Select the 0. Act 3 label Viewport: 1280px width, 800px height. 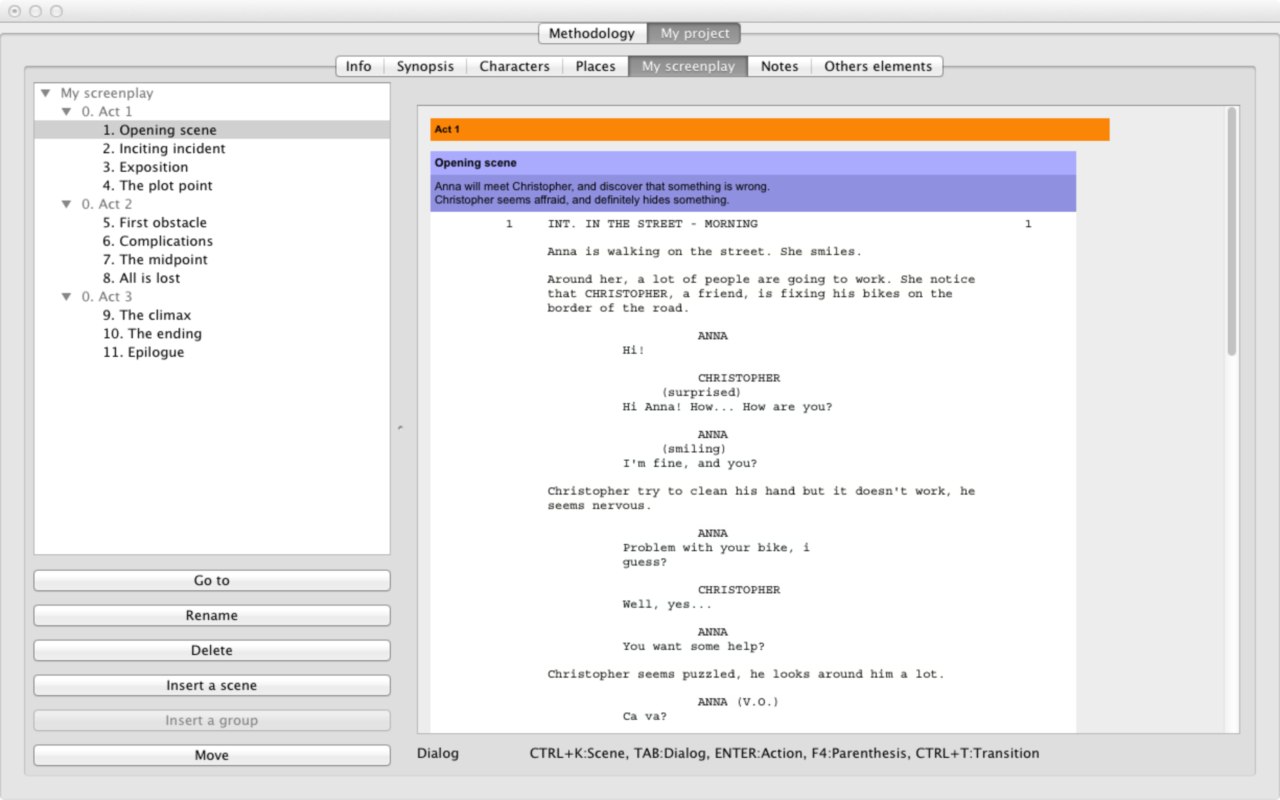click(106, 296)
